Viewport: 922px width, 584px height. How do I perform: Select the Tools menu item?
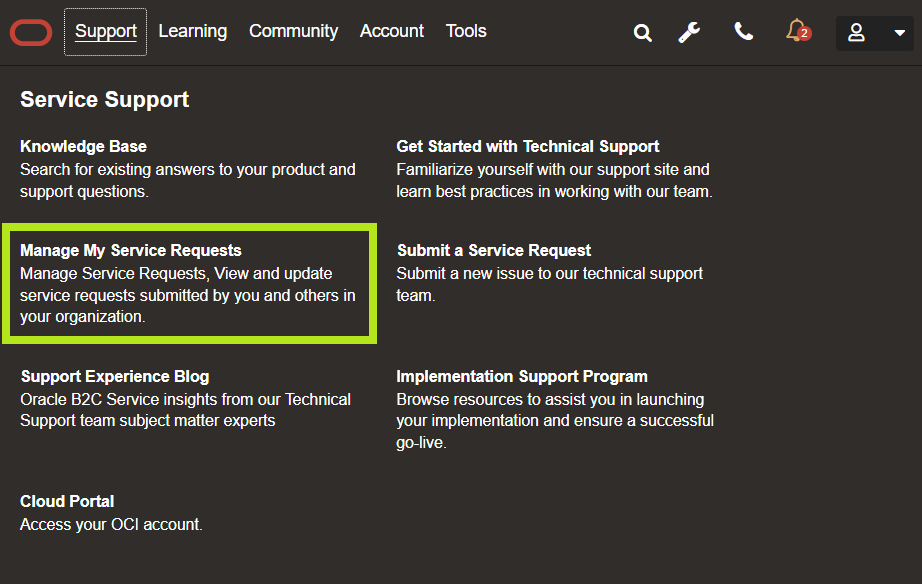tap(466, 32)
